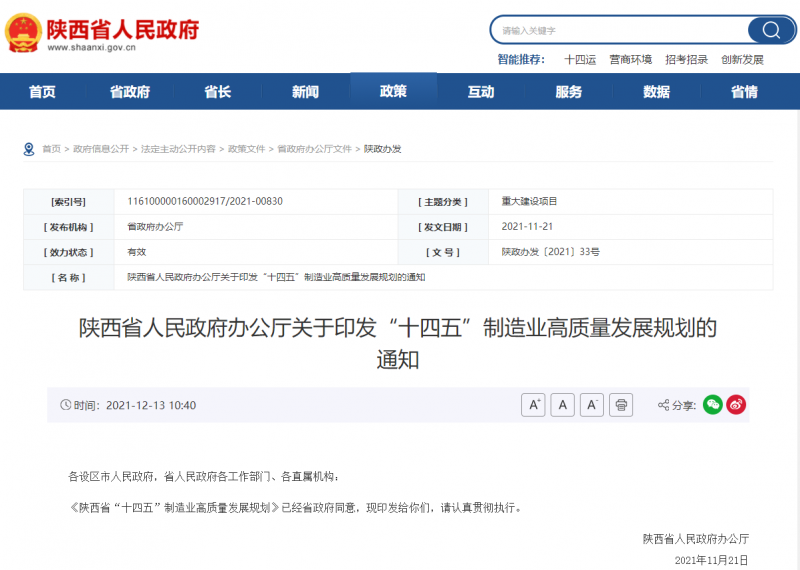Select the 名称 row document title text
Viewport: 800px width, 570px height.
click(276, 277)
